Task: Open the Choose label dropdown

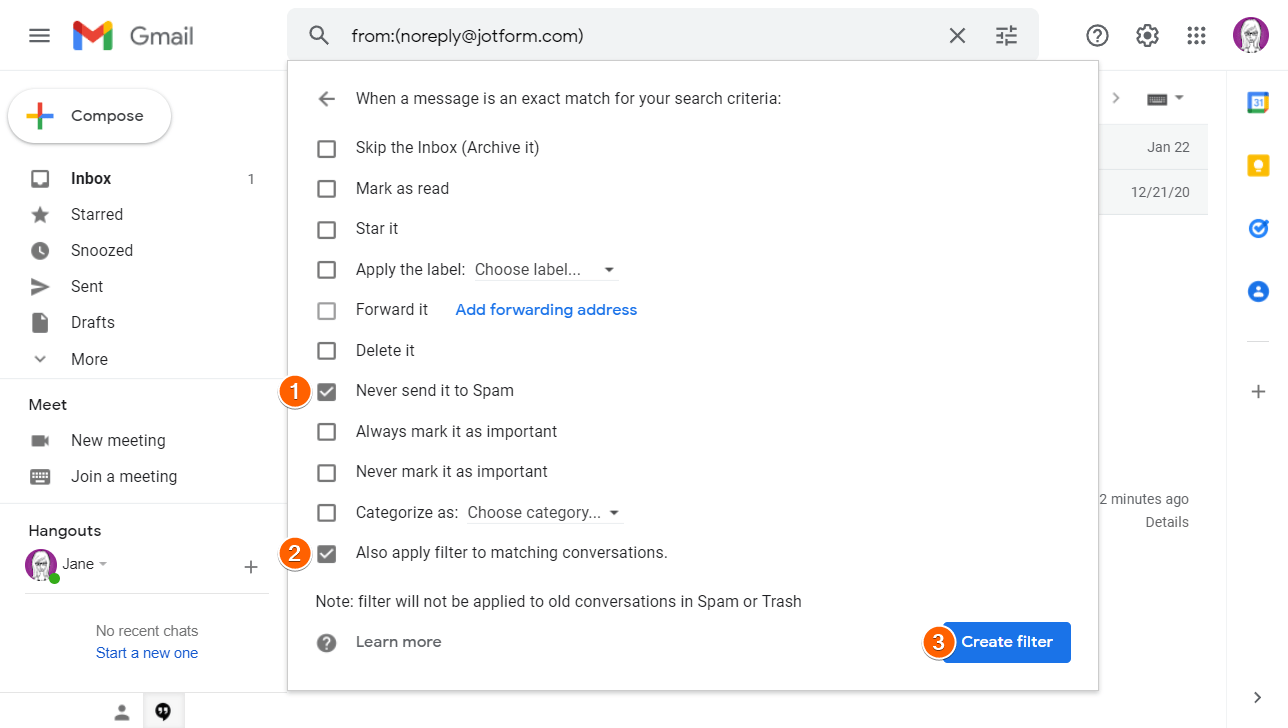Action: click(545, 270)
